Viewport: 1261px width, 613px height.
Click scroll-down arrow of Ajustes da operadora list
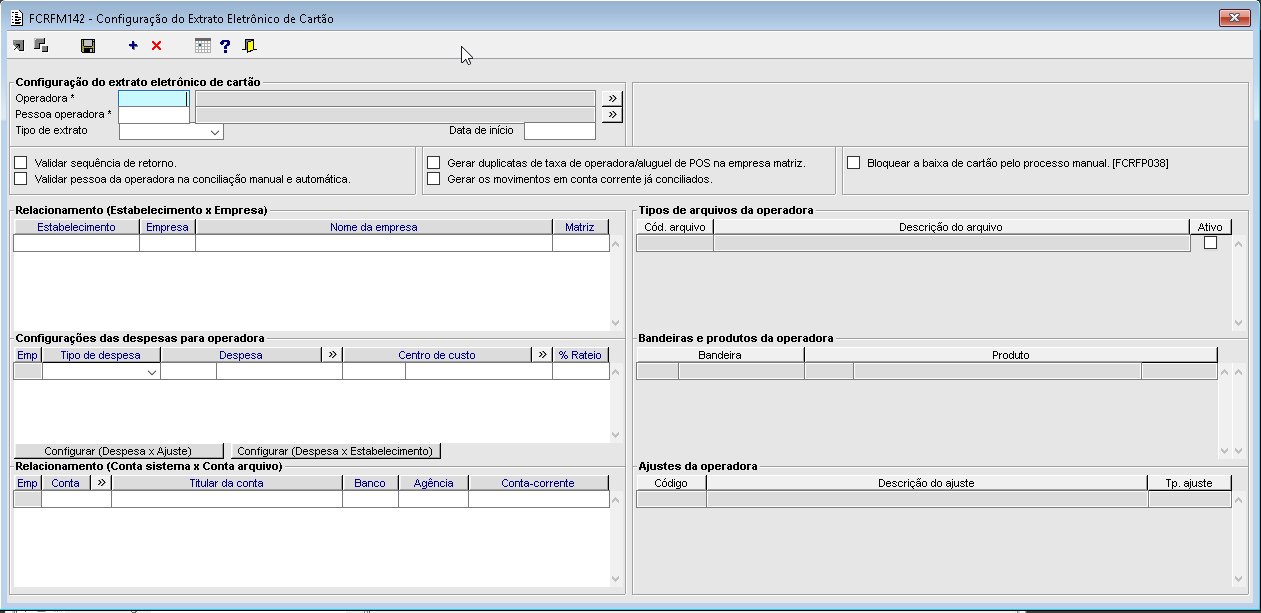coord(1239,578)
